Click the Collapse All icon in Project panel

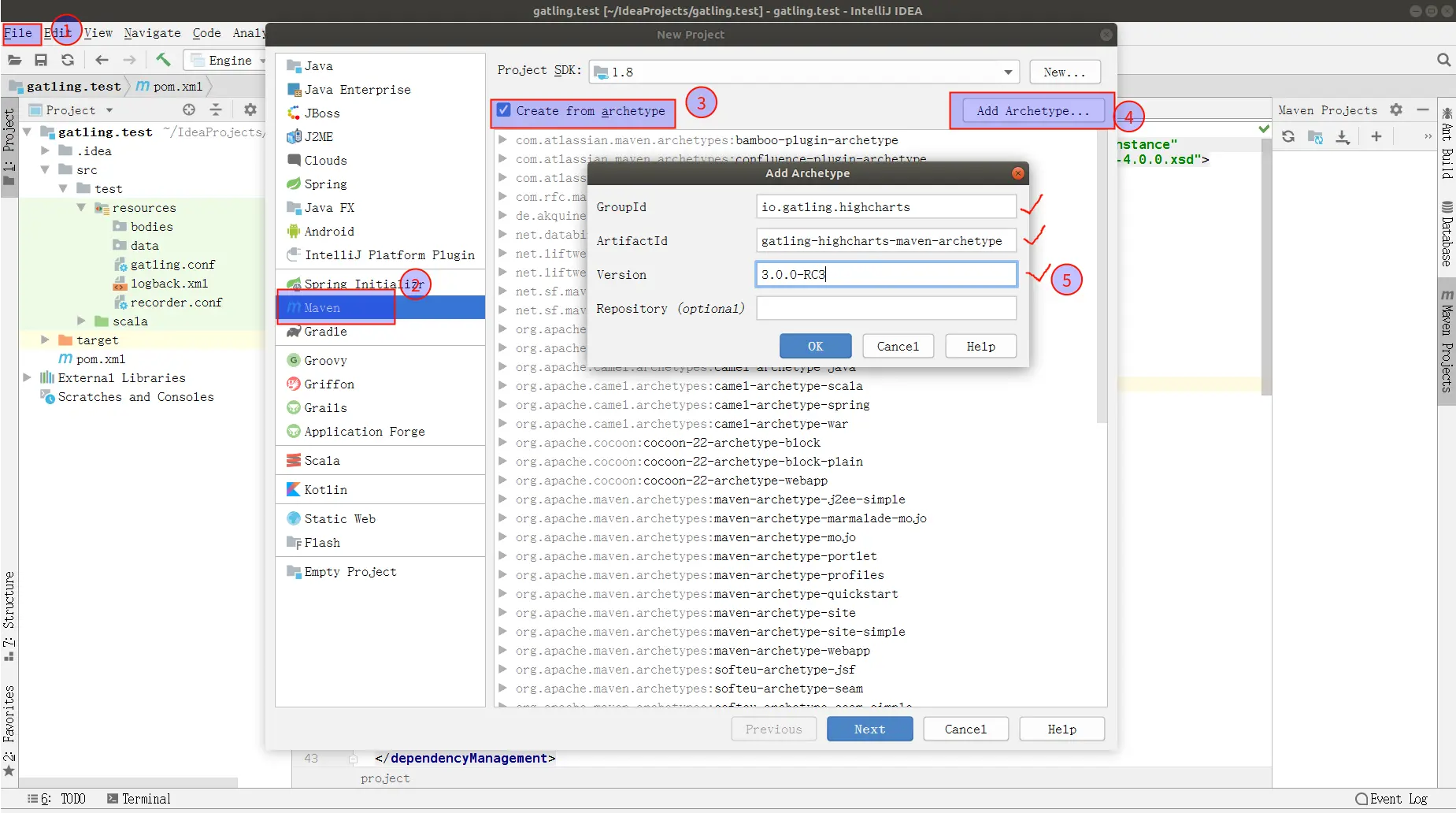216,110
